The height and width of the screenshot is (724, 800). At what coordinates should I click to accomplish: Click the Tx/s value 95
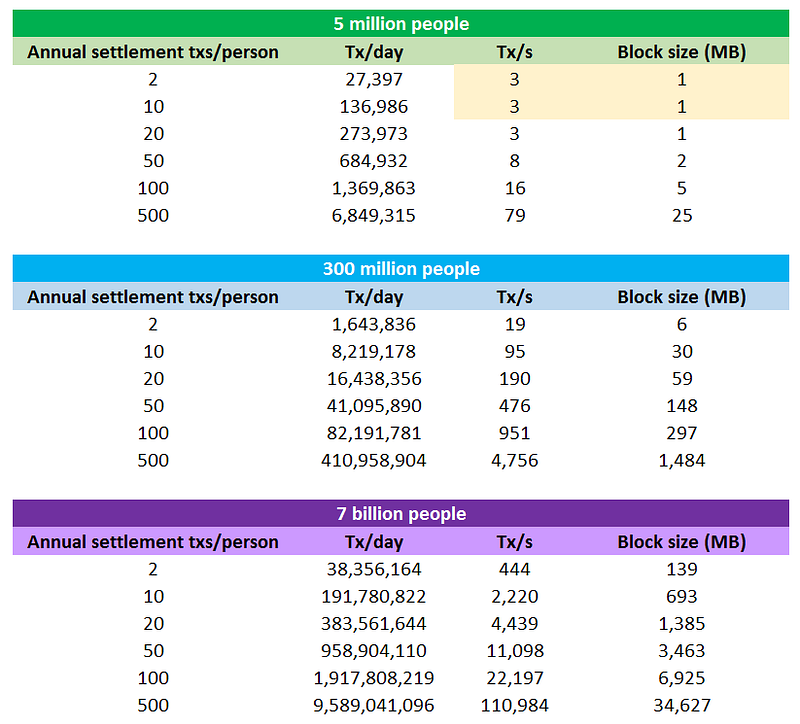point(514,352)
